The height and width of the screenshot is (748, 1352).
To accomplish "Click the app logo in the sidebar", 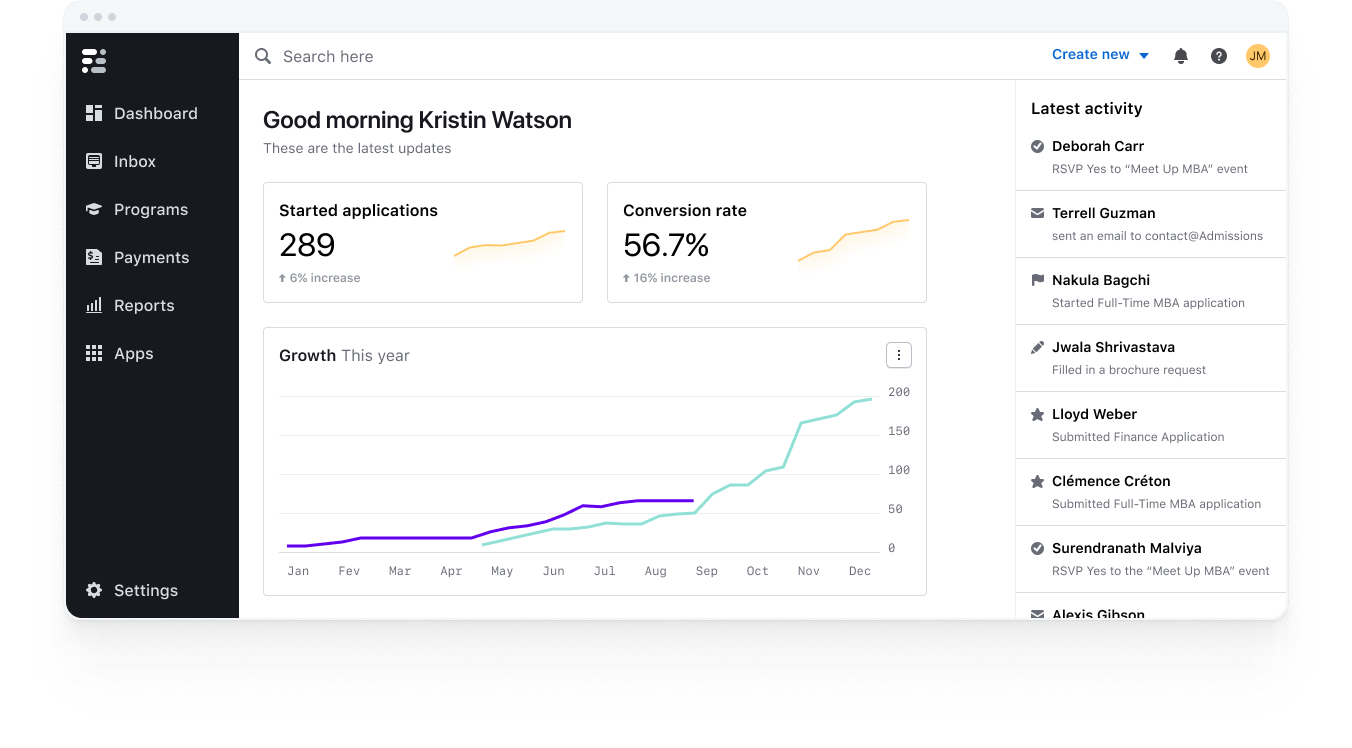I will [94, 61].
